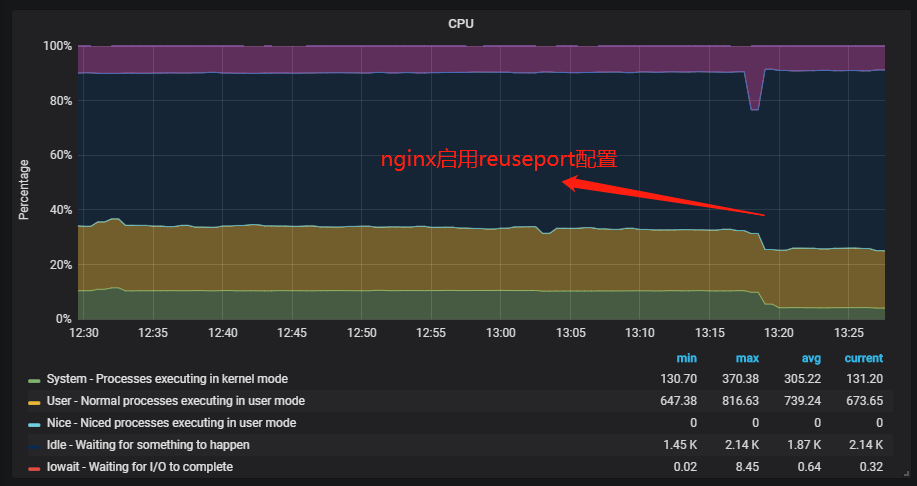The width and height of the screenshot is (917, 486).
Task: Sort legend by the current column
Action: (x=863, y=358)
